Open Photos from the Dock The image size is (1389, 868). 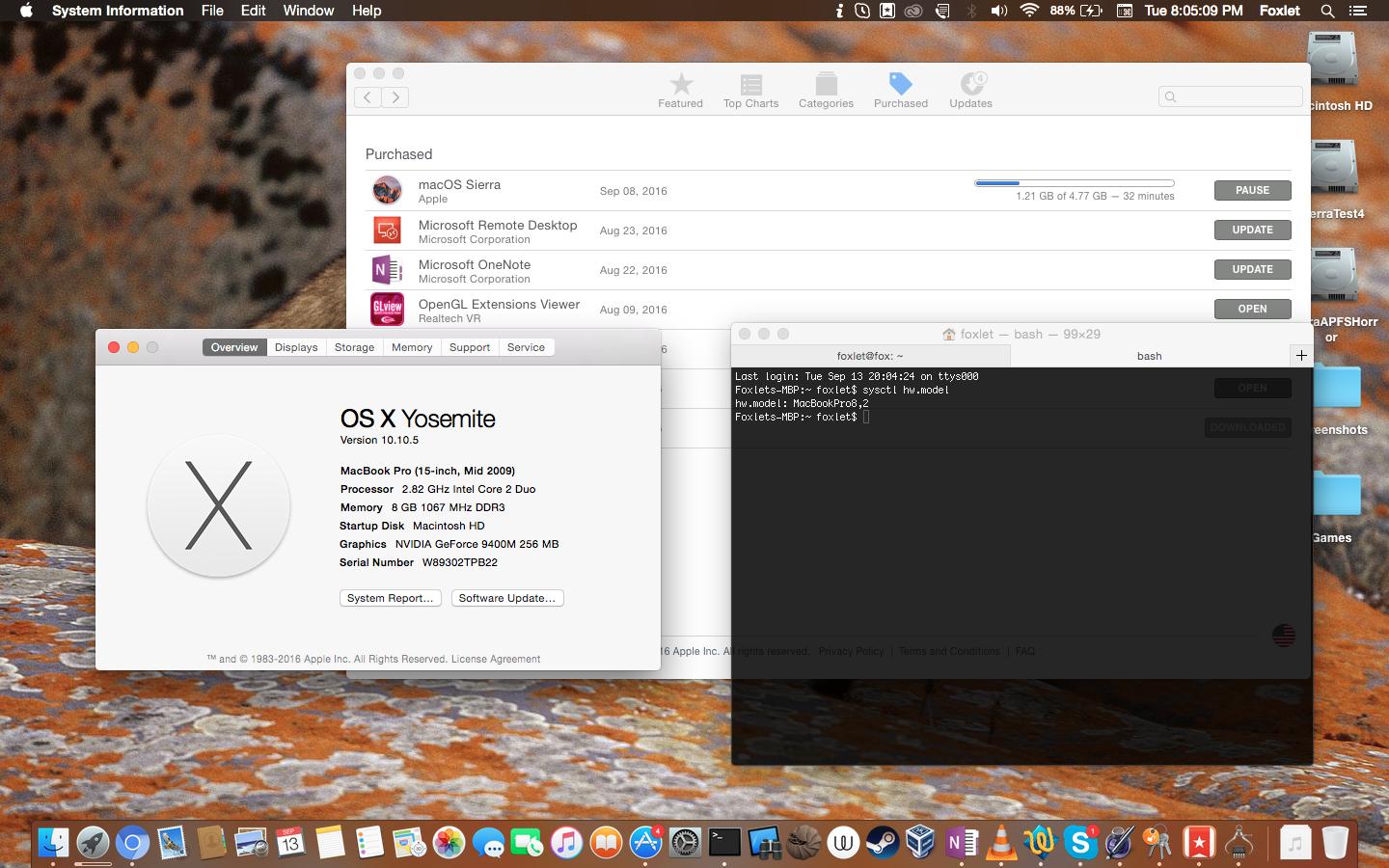tap(449, 843)
